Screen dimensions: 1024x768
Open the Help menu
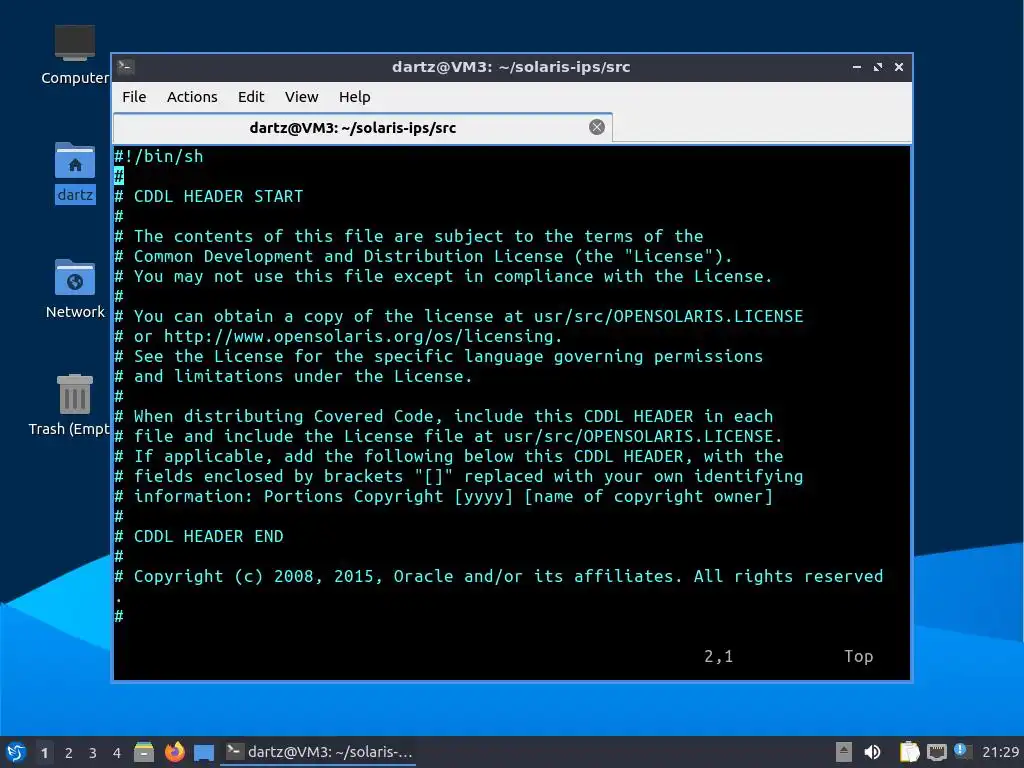355,97
